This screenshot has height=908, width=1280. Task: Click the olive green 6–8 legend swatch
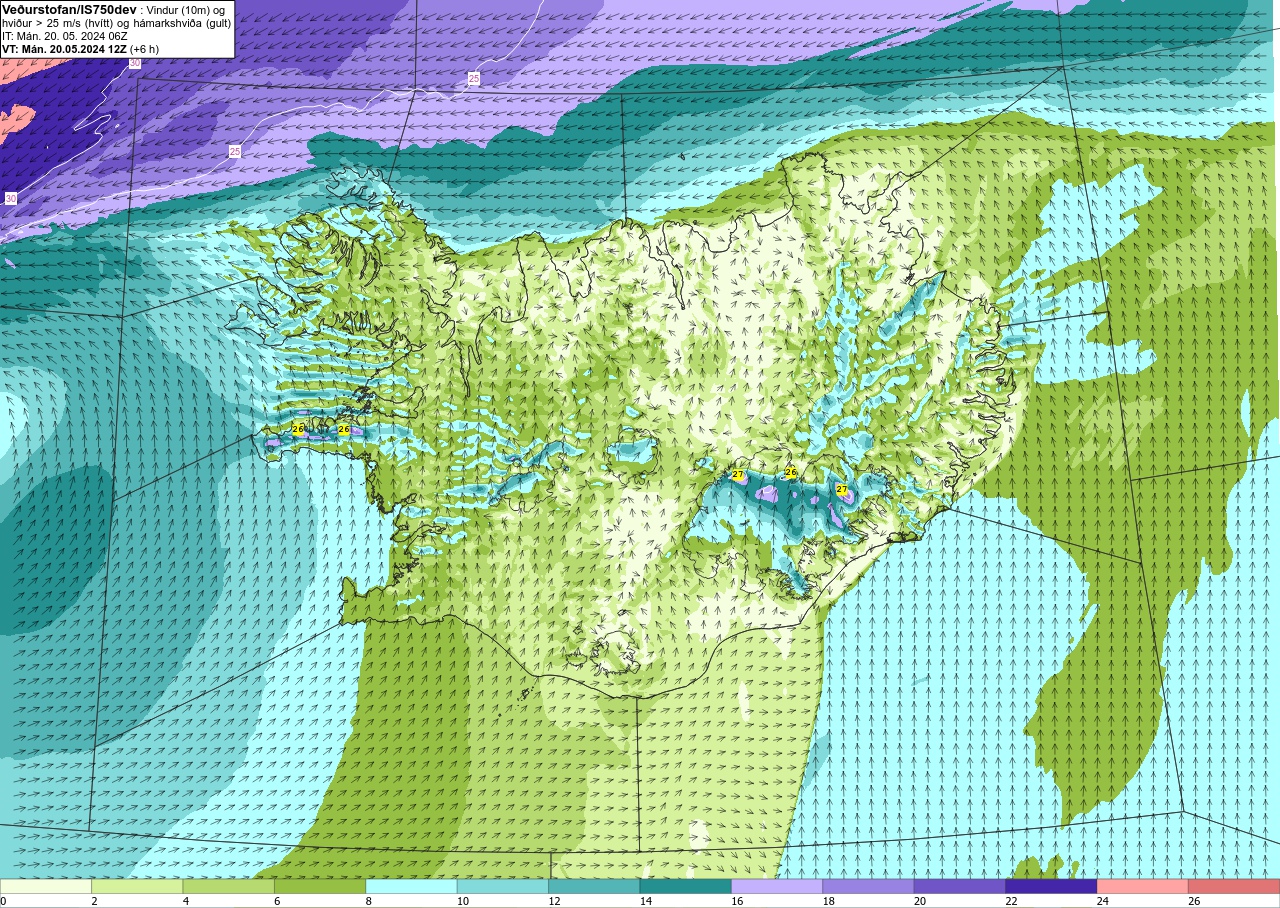320,886
